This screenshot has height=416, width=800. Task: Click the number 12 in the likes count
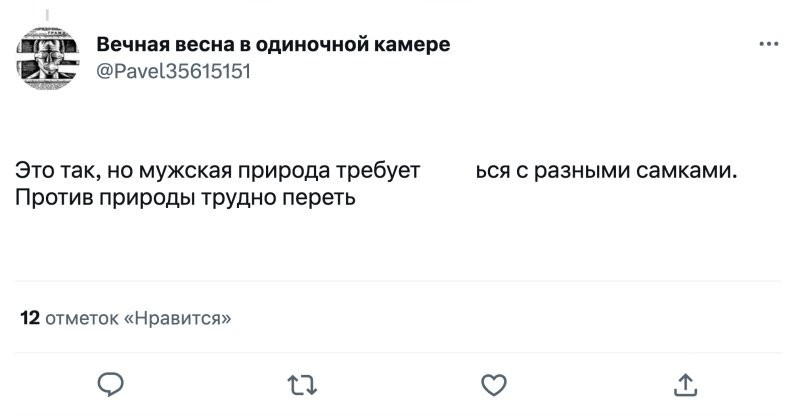coord(29,319)
